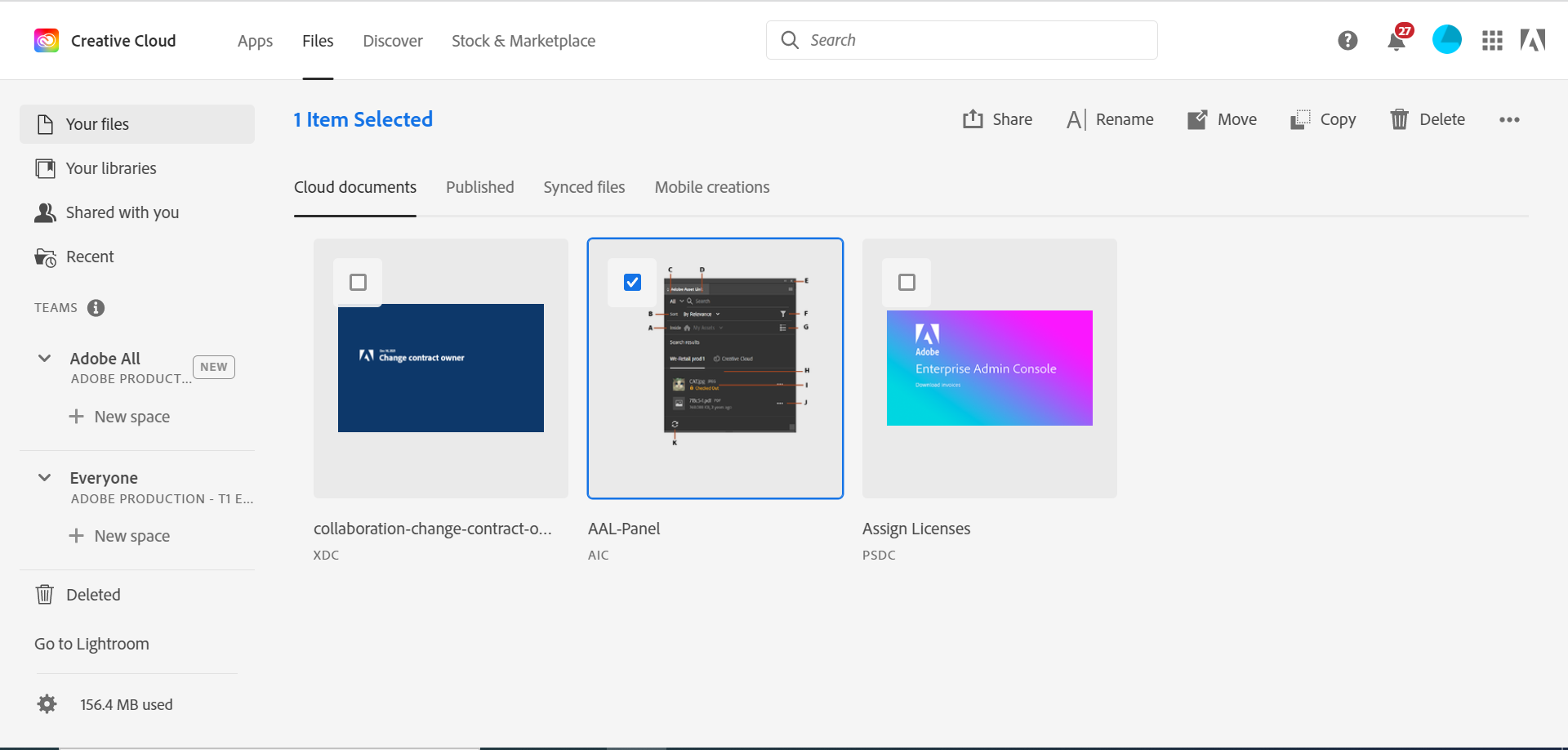Open the Help question mark icon

1347,40
